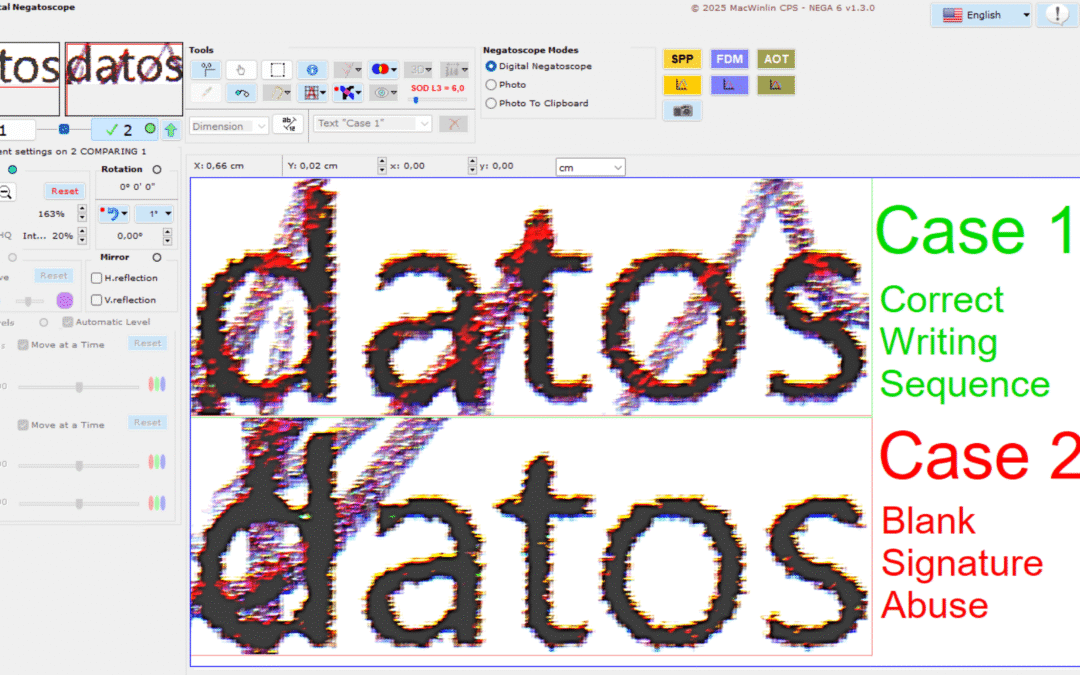Click the measurement scale tool icon
The height and width of the screenshot is (675, 1080).
click(454, 70)
